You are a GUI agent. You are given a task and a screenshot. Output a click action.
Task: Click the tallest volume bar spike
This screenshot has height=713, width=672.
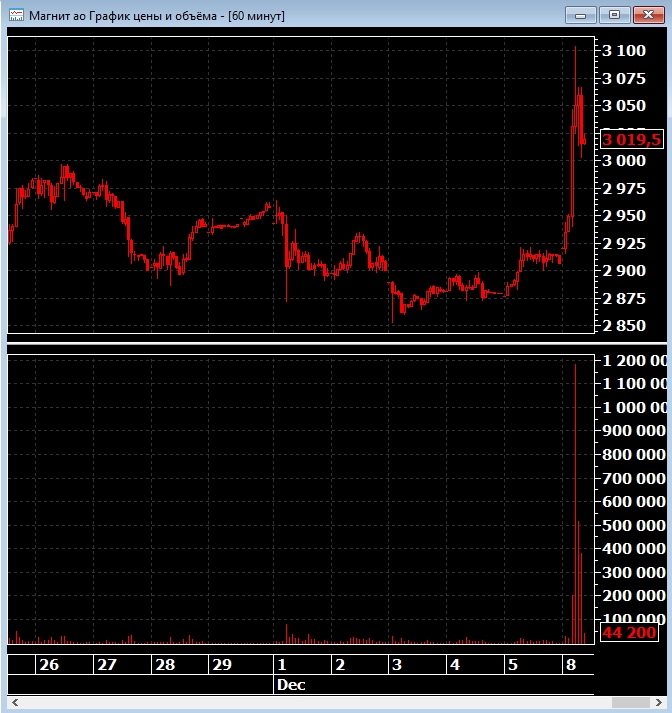point(575,500)
